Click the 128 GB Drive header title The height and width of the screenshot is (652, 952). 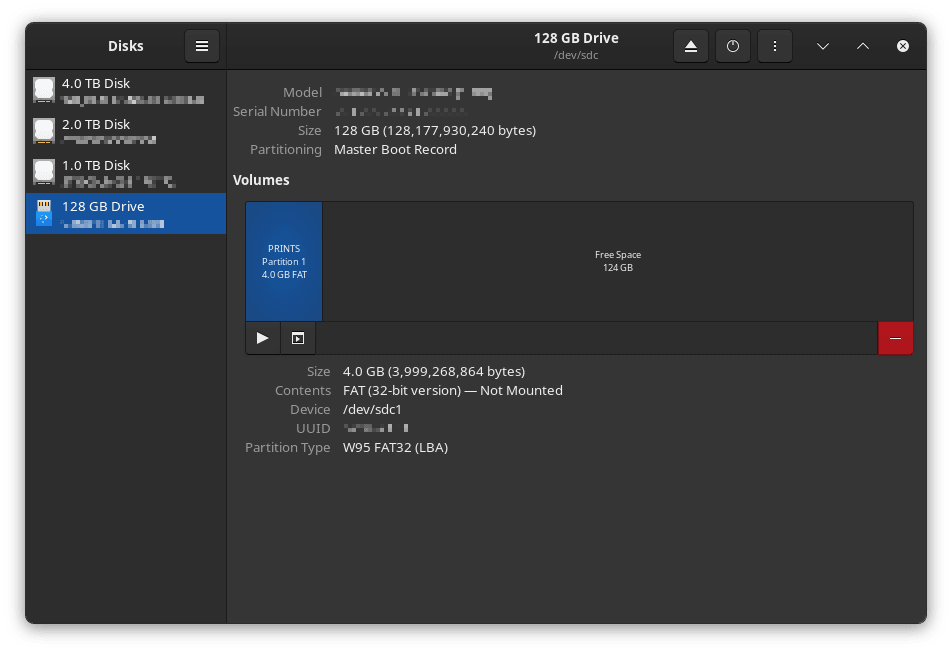pos(576,38)
